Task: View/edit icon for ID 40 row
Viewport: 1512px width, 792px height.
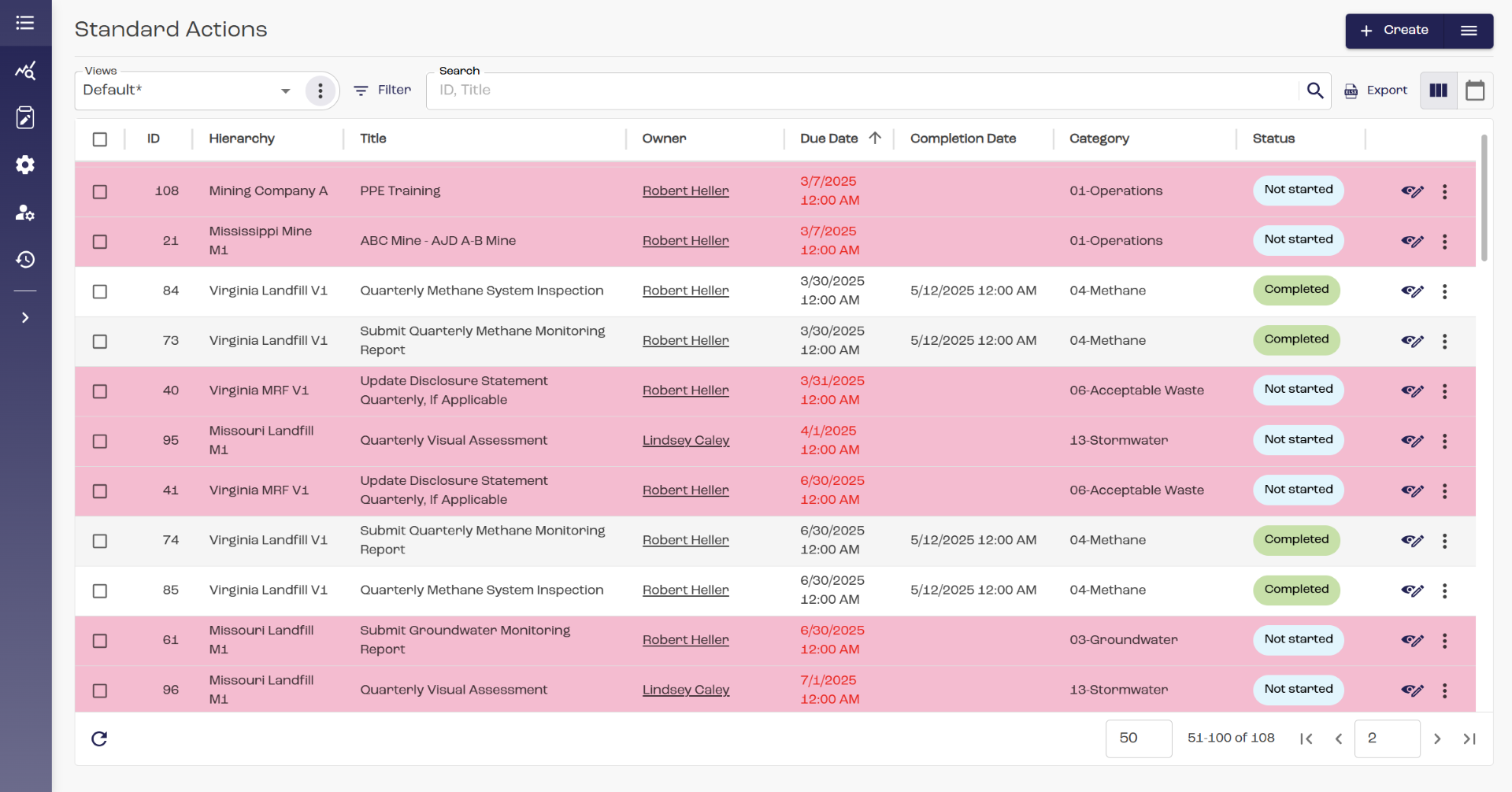Action: 1412,391
